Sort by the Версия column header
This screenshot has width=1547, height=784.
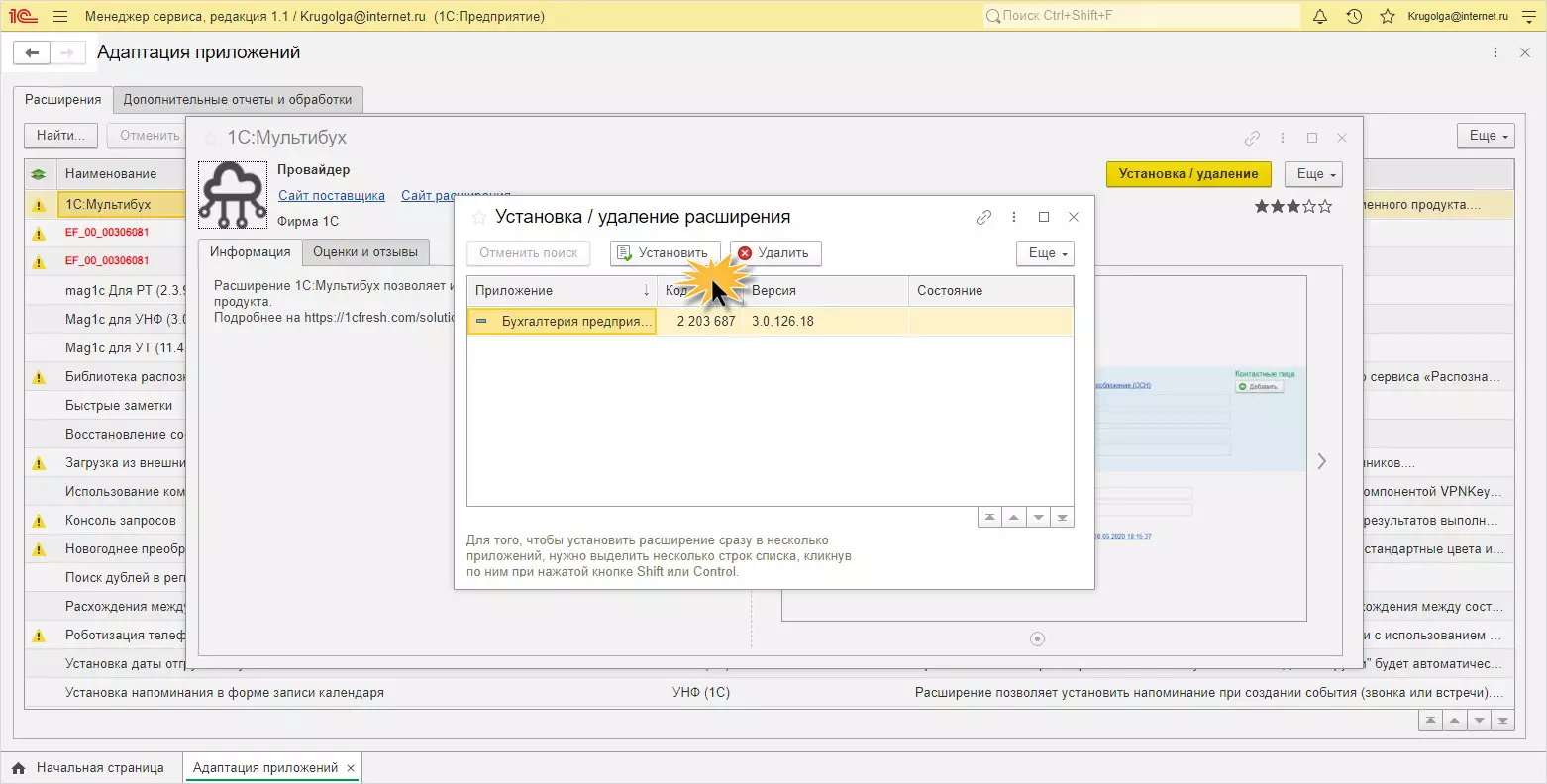click(x=826, y=291)
